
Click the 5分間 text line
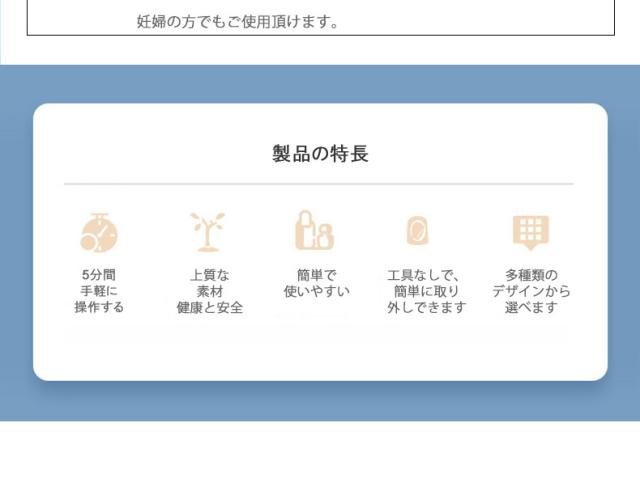pos(99,275)
